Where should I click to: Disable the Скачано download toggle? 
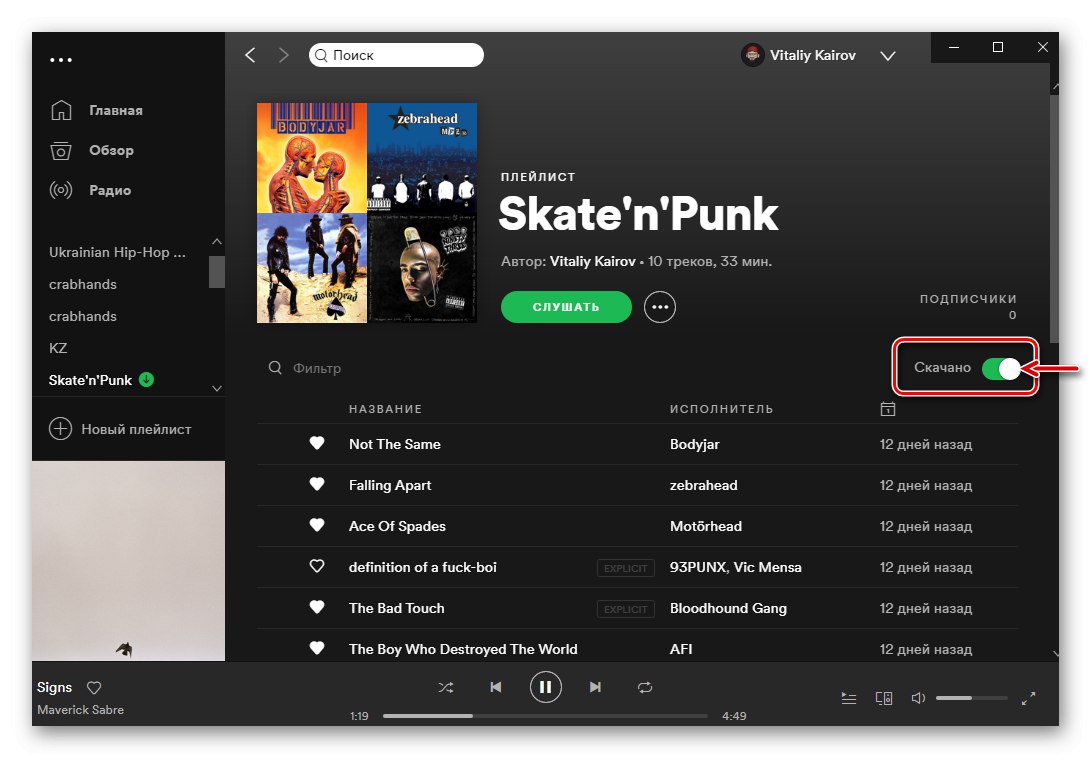click(x=1002, y=369)
